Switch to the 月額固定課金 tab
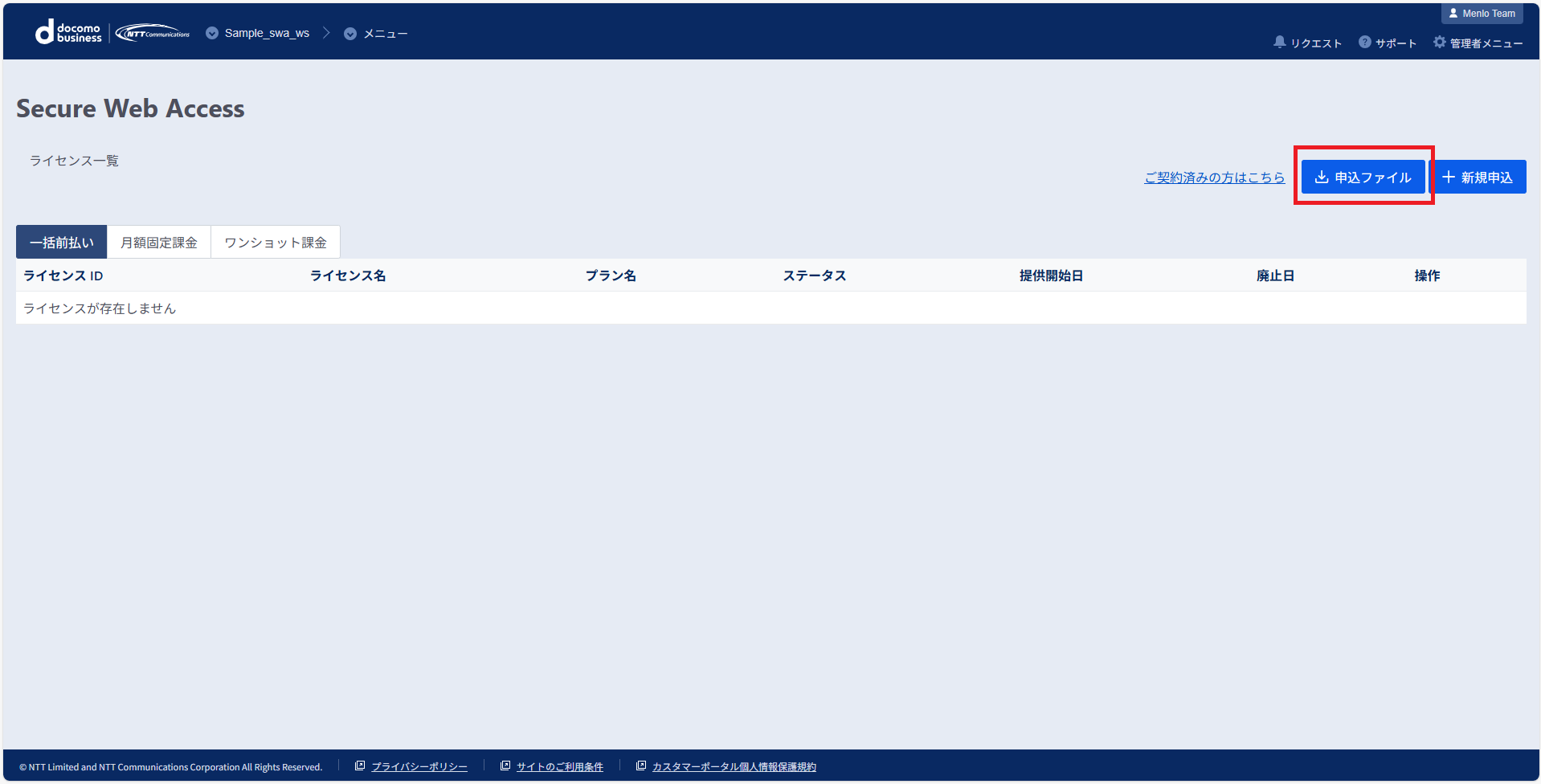 [159, 242]
